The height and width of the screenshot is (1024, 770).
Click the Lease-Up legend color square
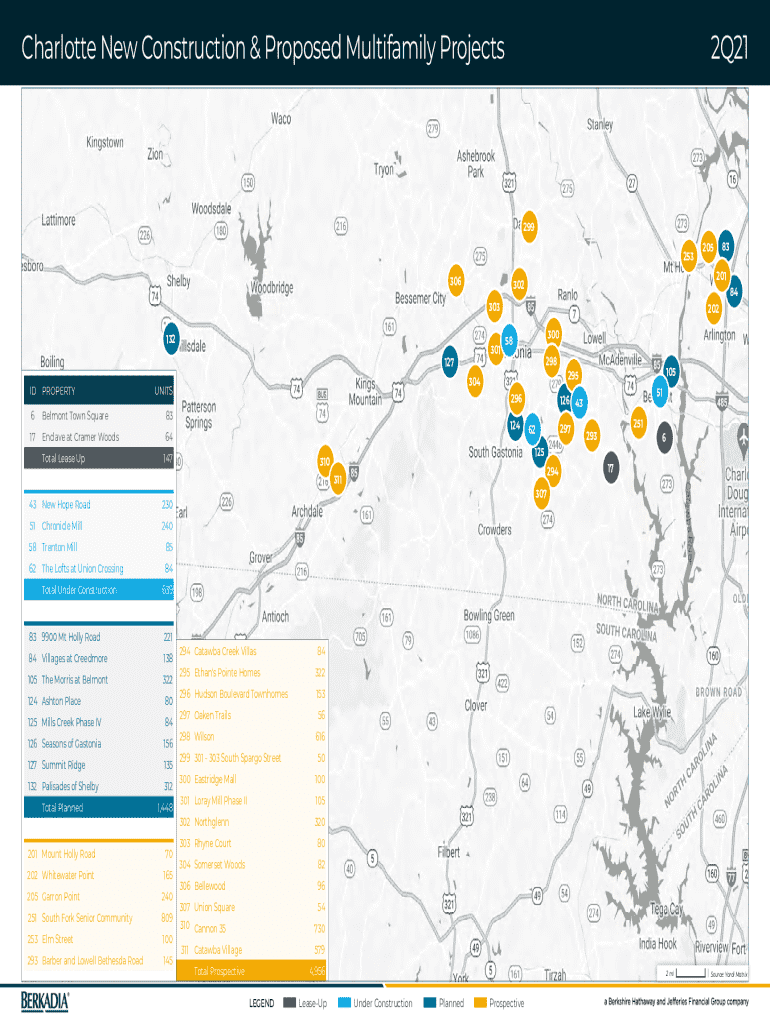pos(289,1003)
